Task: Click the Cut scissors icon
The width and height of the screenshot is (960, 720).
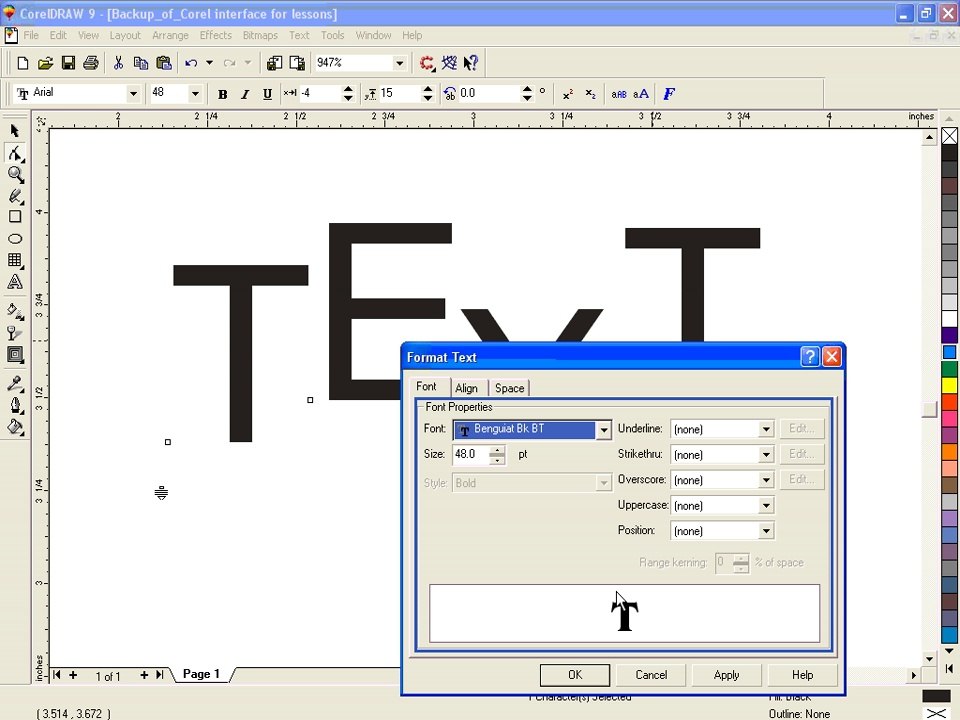Action: pyautogui.click(x=118, y=62)
